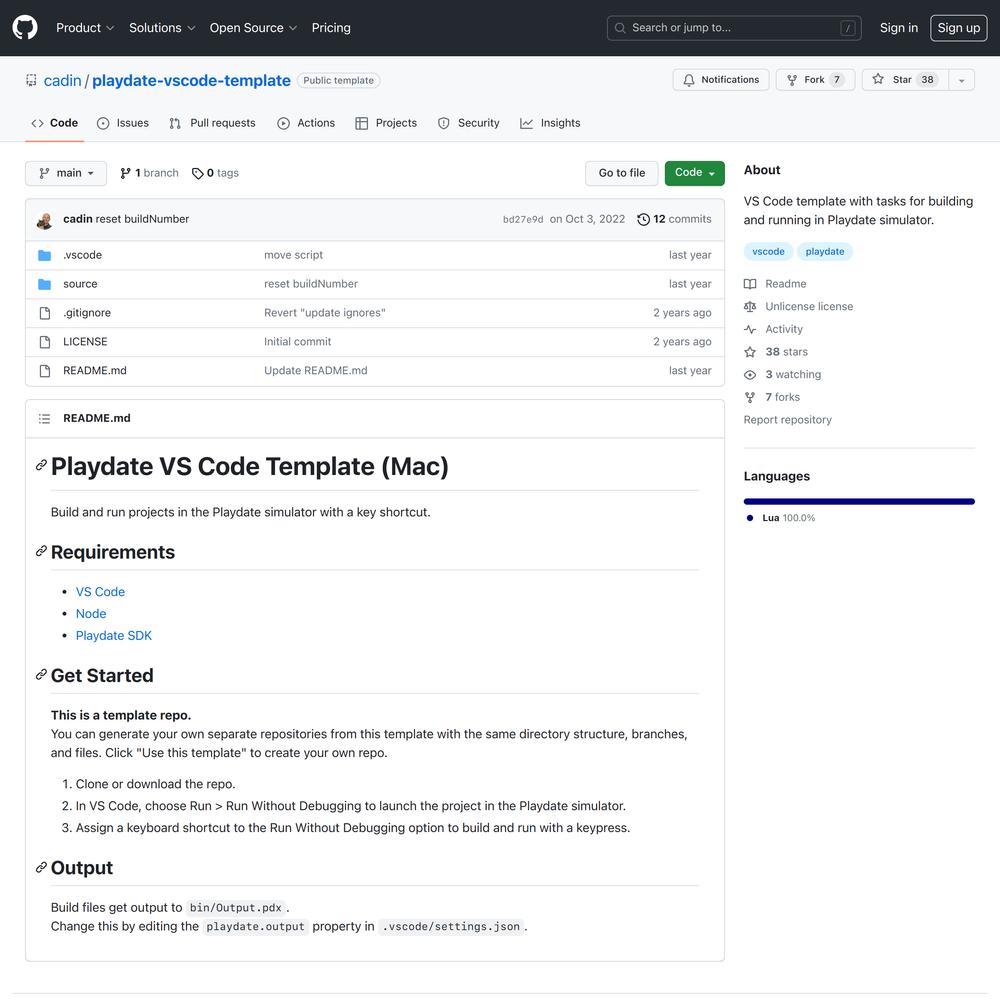Click the slash shortcut key icon in search
1000x1000 pixels.
(x=848, y=28)
